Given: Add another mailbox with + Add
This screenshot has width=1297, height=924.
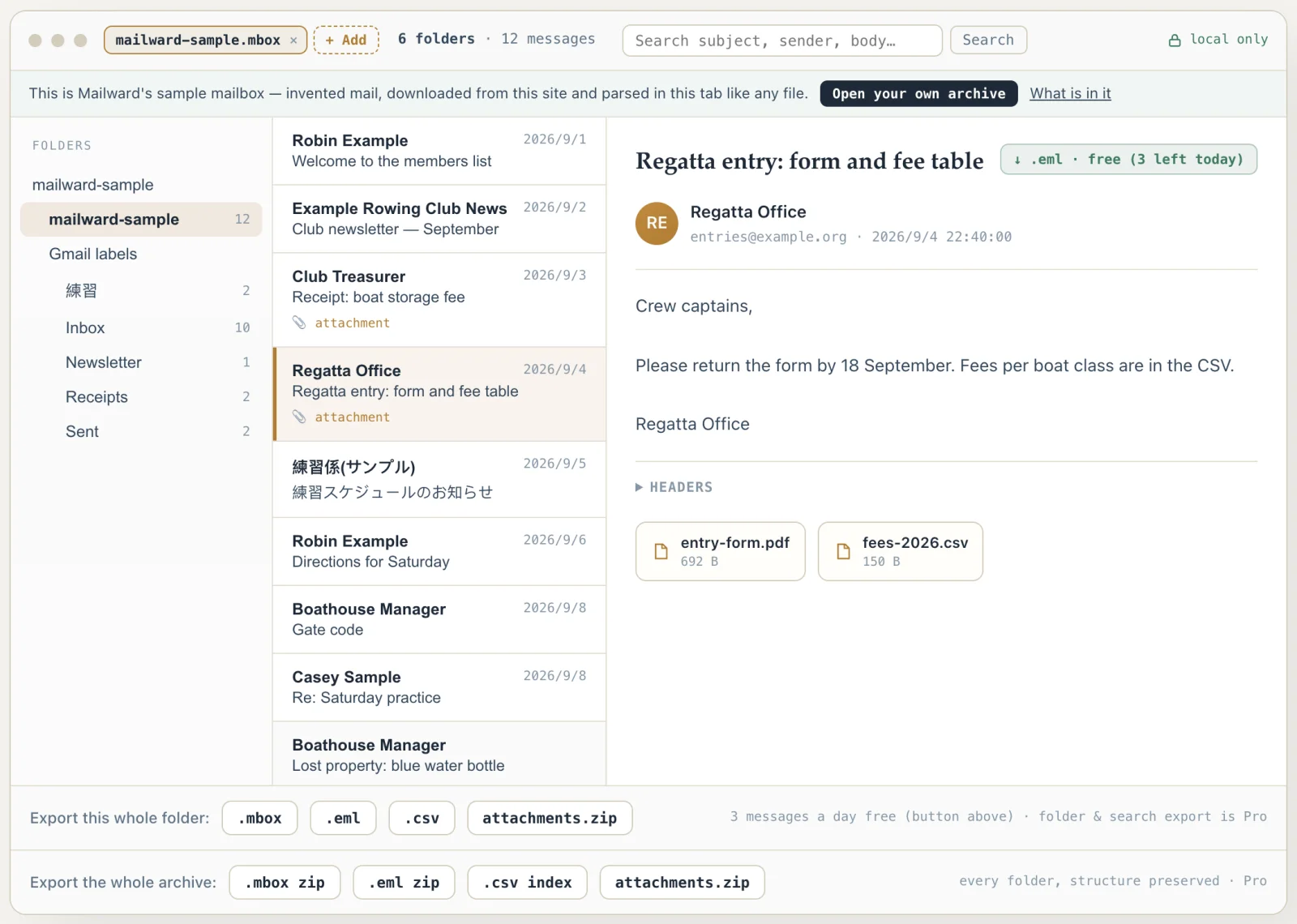Looking at the screenshot, I should (346, 40).
